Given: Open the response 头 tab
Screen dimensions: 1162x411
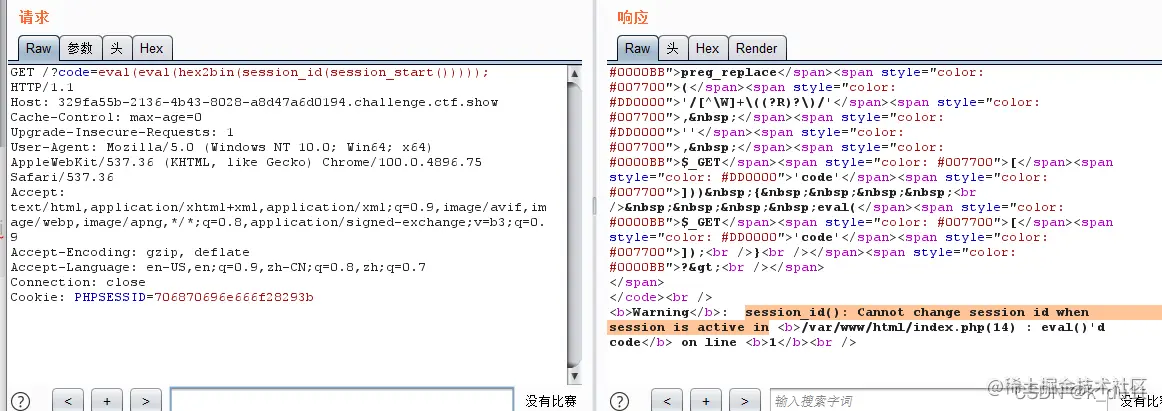Looking at the screenshot, I should 672,48.
